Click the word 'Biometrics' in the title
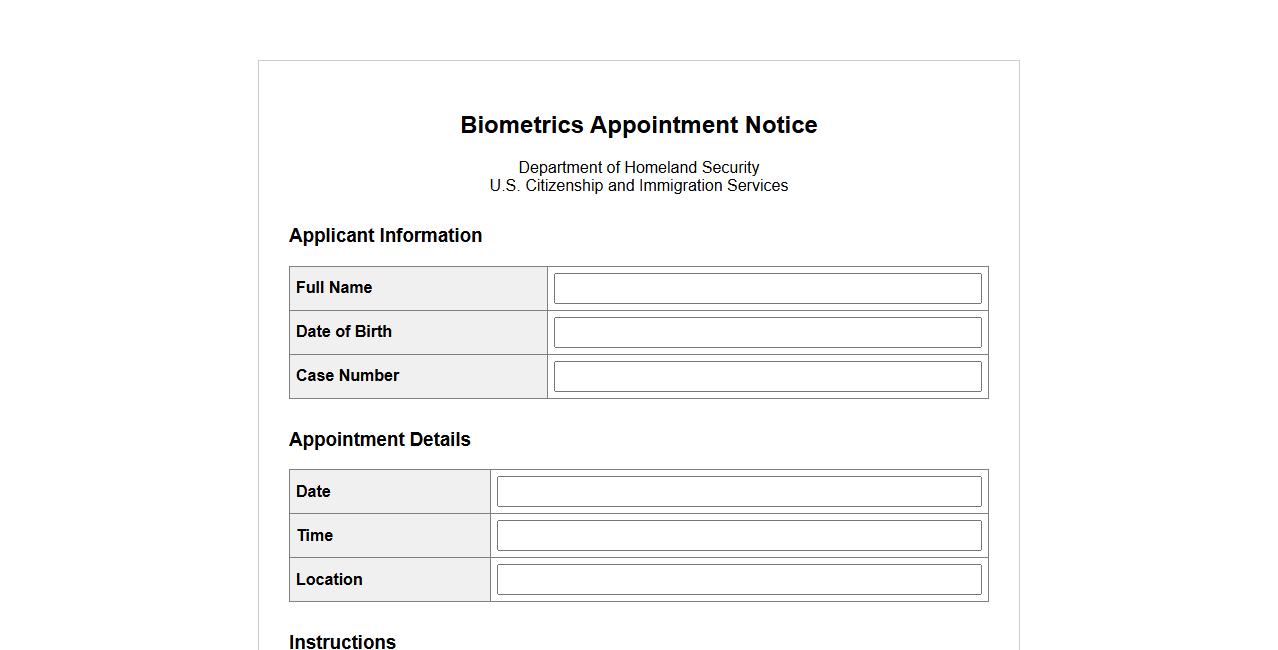 (521, 125)
